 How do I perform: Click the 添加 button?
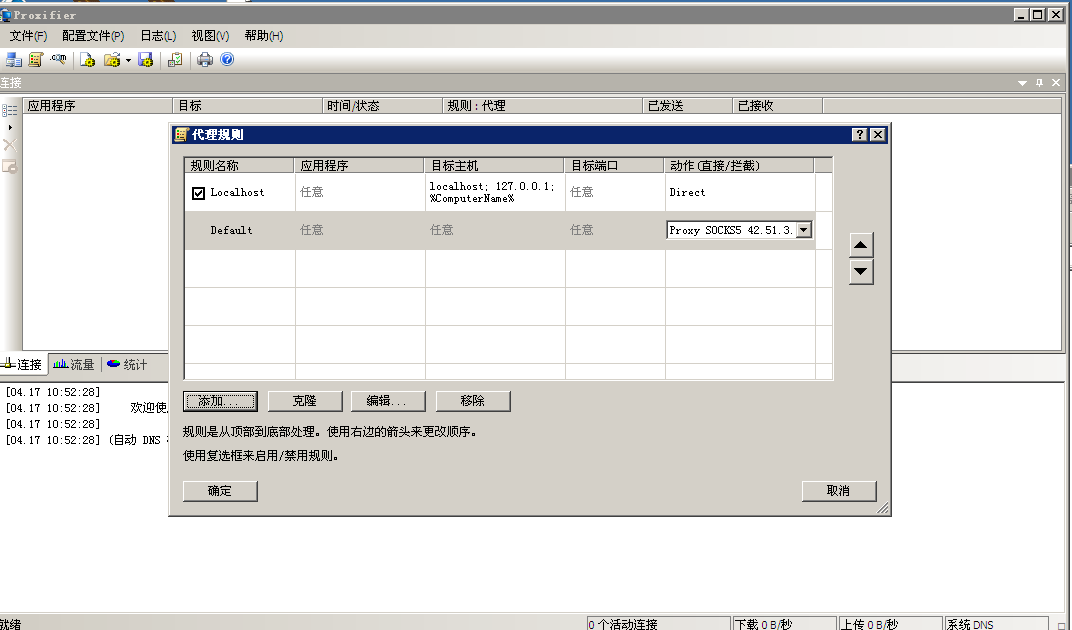220,401
